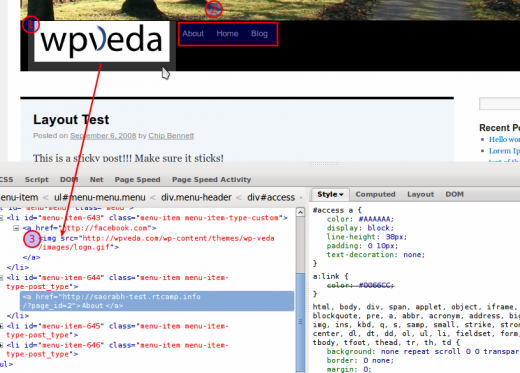
Task: Click the red annotation marker 1
Action: coord(31,24)
